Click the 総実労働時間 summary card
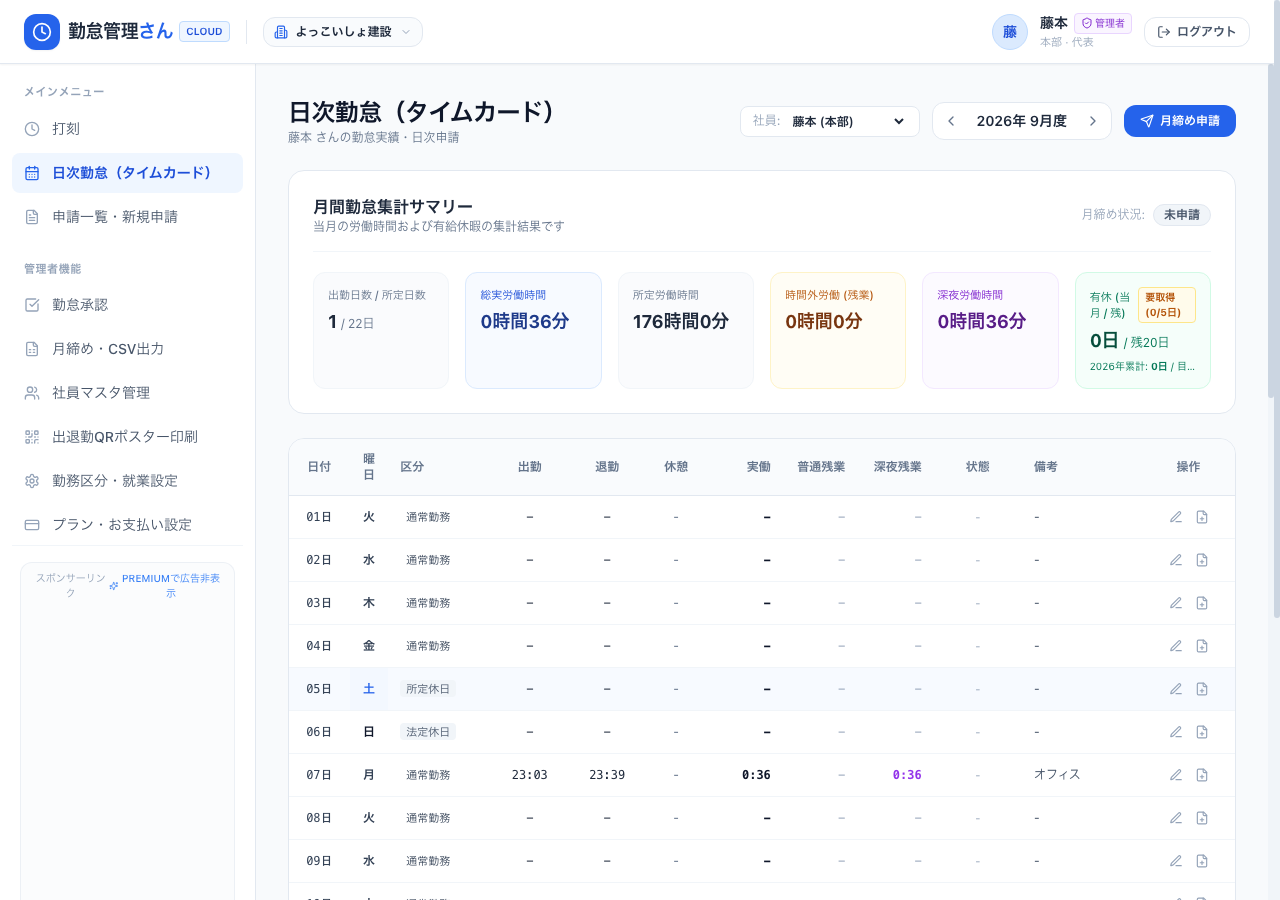 tap(533, 330)
